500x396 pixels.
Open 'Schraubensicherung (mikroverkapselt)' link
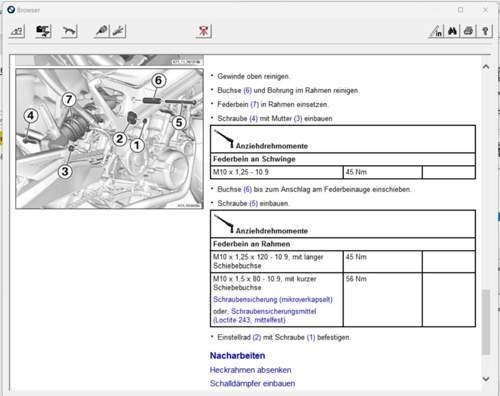pos(273,299)
